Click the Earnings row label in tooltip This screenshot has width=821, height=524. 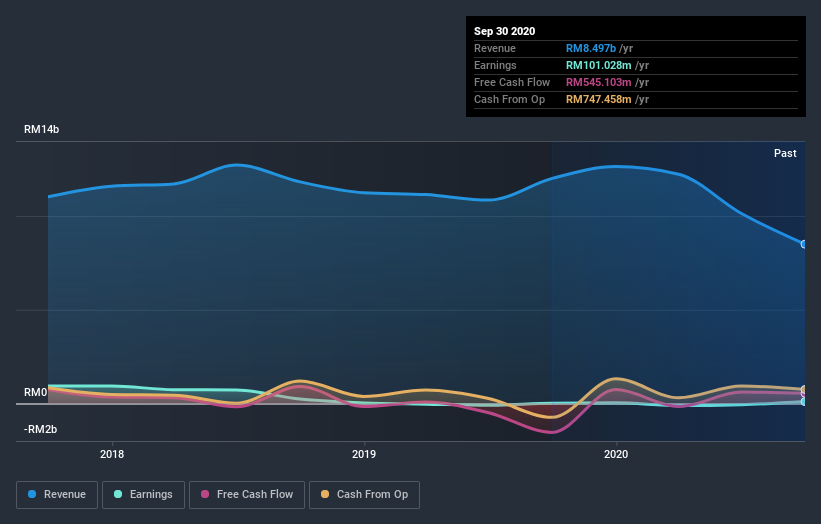(x=495, y=65)
